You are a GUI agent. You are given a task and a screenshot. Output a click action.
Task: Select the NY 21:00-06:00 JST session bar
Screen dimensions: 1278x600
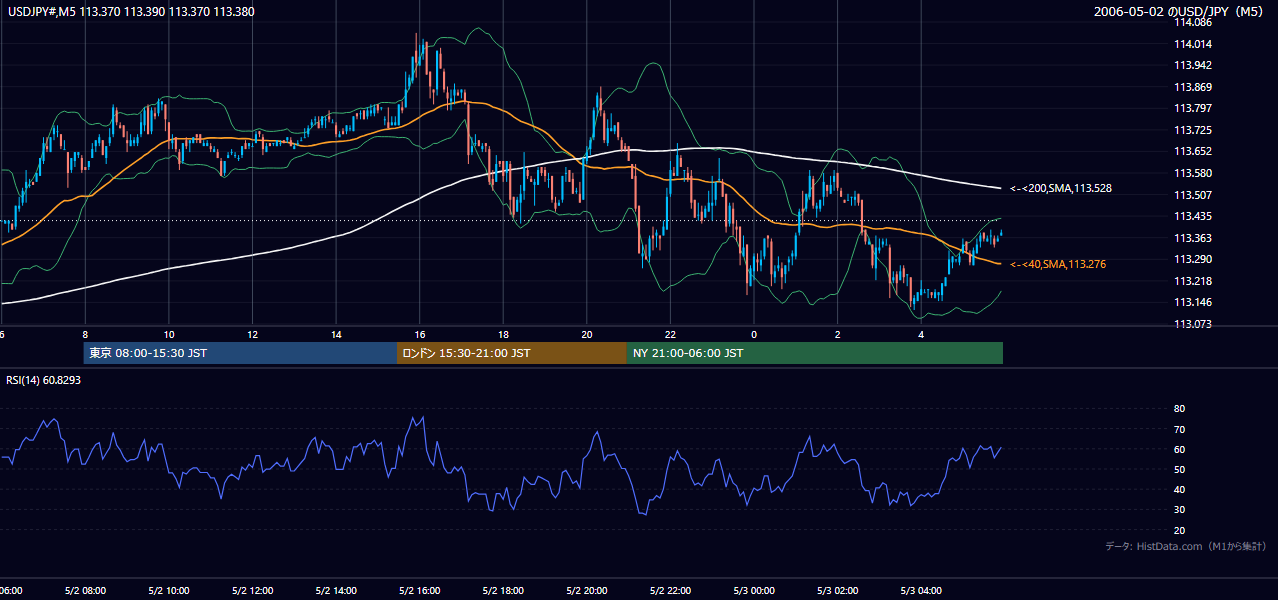815,353
